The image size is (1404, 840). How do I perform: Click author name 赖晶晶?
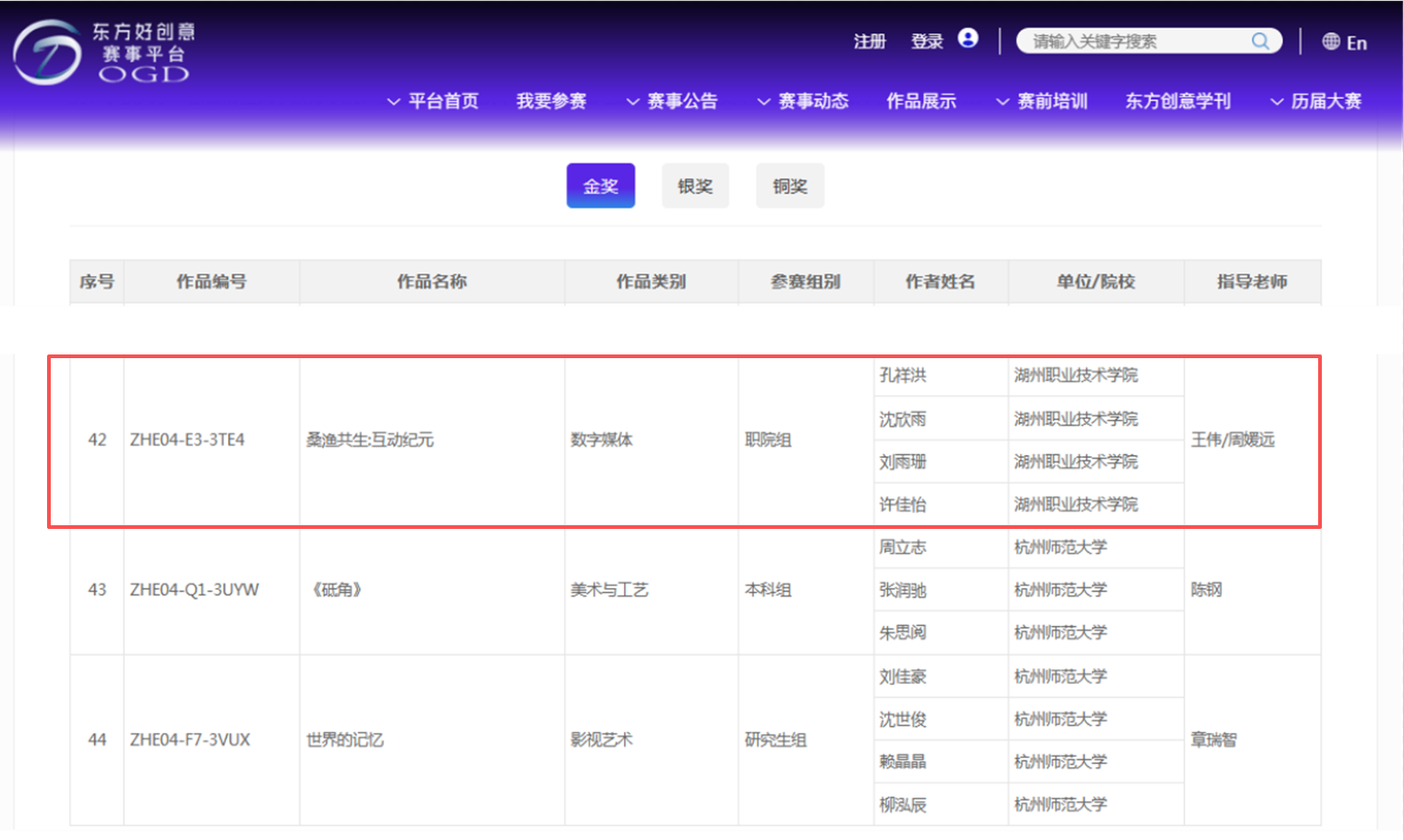point(903,761)
